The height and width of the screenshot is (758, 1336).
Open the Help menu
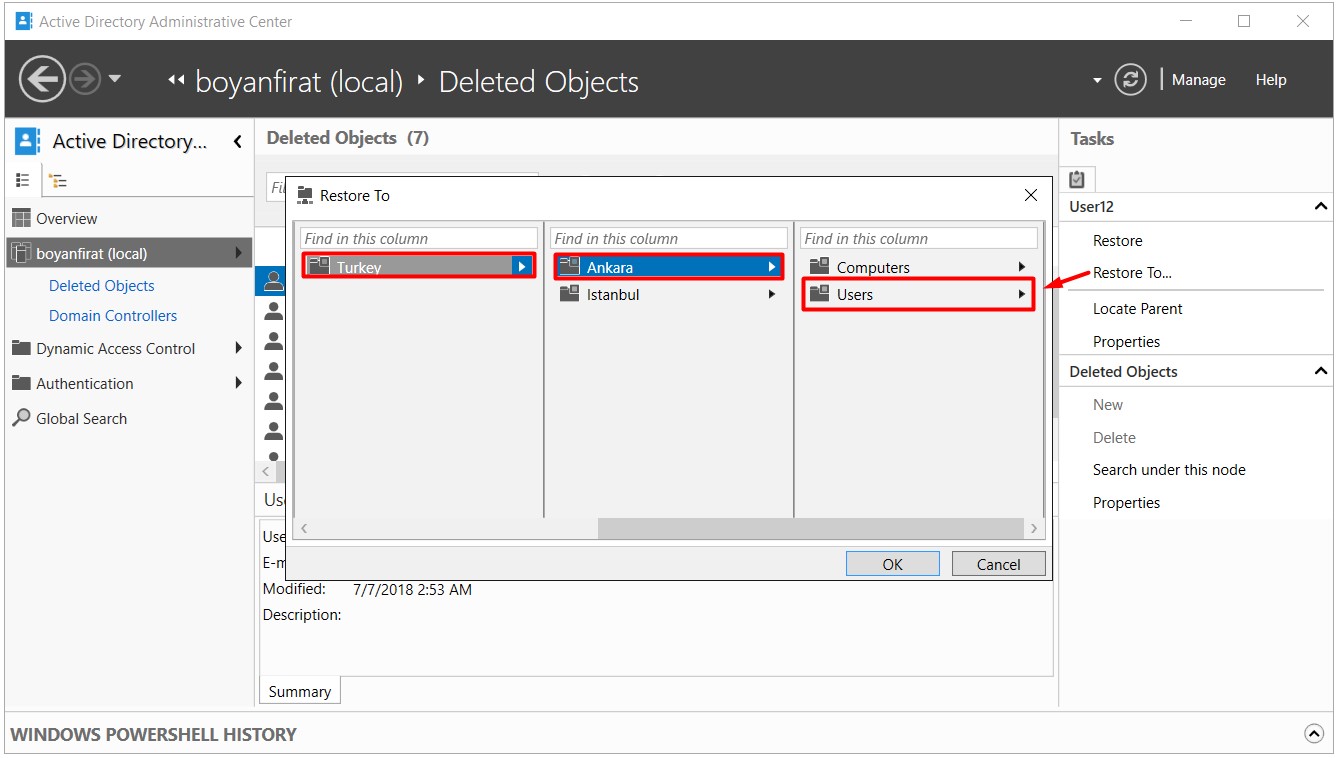coord(1271,80)
